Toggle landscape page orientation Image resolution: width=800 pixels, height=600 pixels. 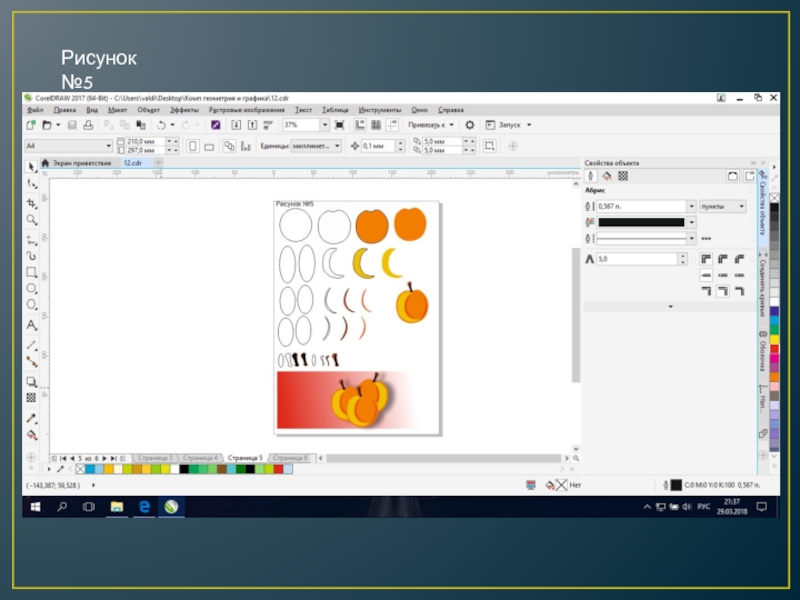[x=209, y=147]
